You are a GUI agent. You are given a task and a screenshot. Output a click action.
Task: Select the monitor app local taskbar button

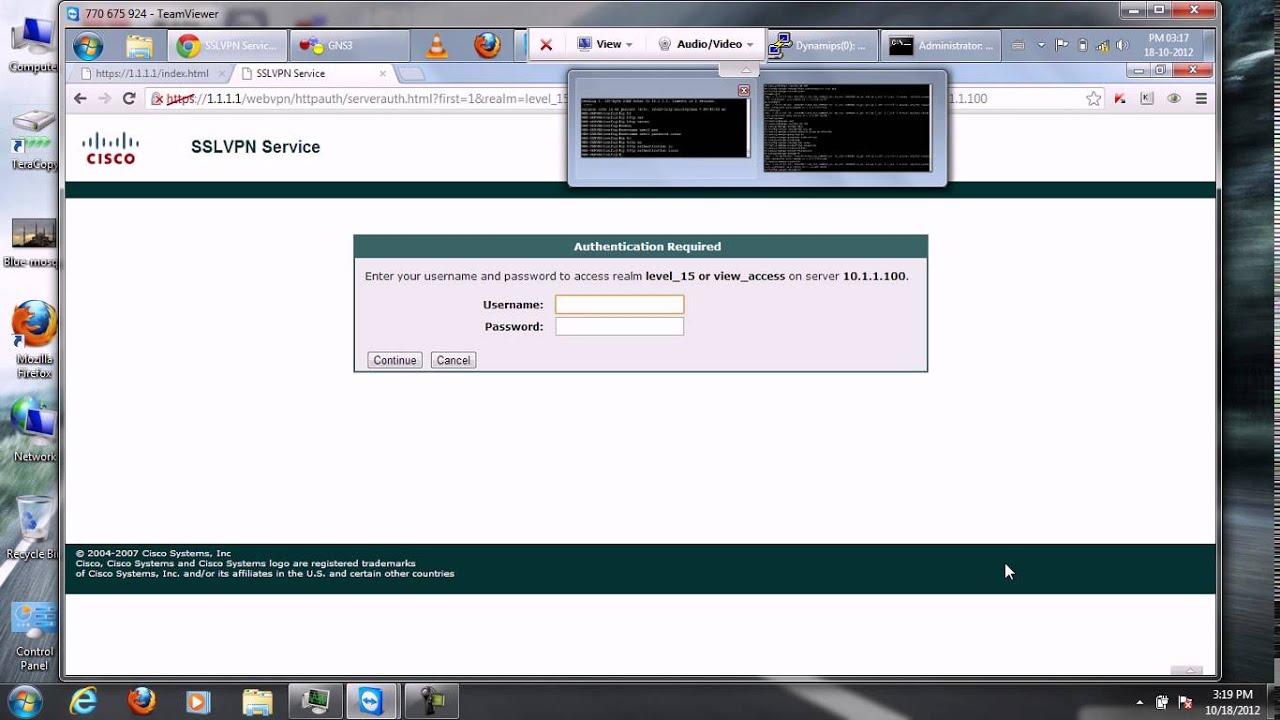[x=315, y=702]
